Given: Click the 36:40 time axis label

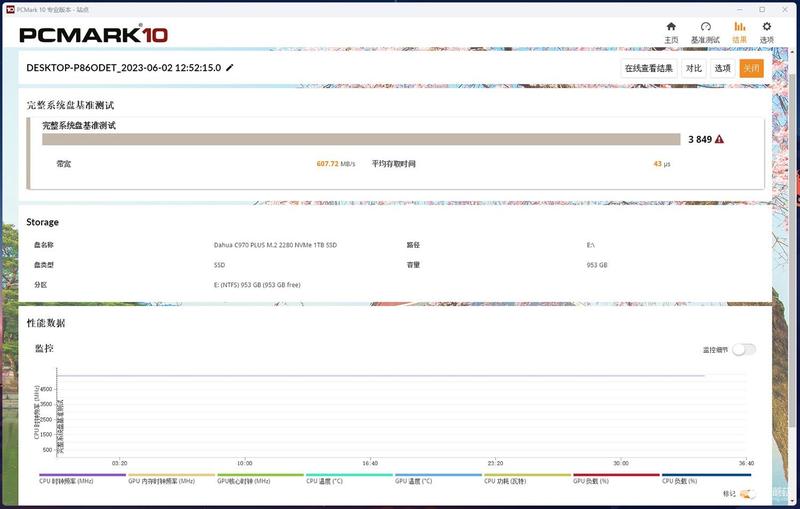Looking at the screenshot, I should point(746,463).
